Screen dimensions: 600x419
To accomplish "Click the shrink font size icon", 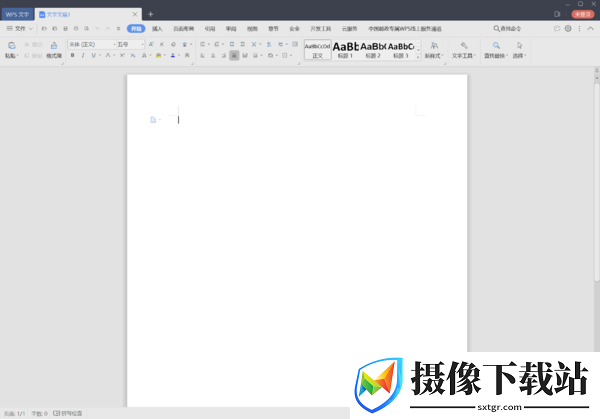I will (162, 44).
